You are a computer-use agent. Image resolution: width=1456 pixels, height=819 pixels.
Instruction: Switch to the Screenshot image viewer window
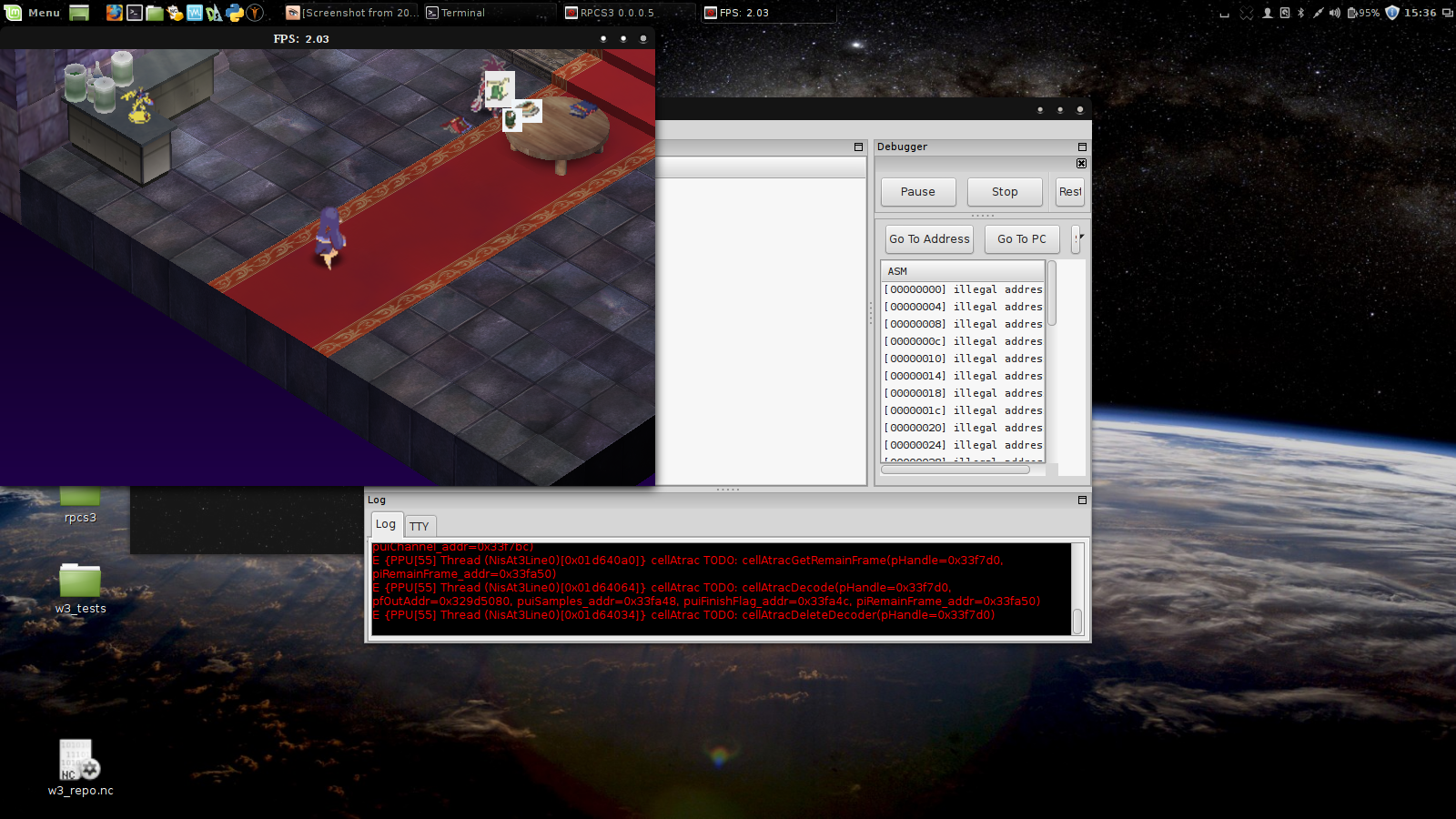tap(352, 13)
